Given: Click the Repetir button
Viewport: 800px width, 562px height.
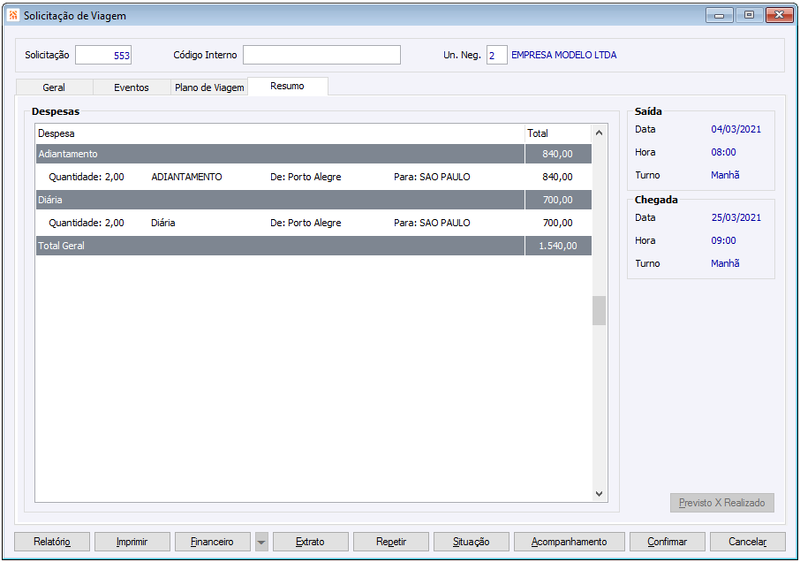Looking at the screenshot, I should coord(391,542).
